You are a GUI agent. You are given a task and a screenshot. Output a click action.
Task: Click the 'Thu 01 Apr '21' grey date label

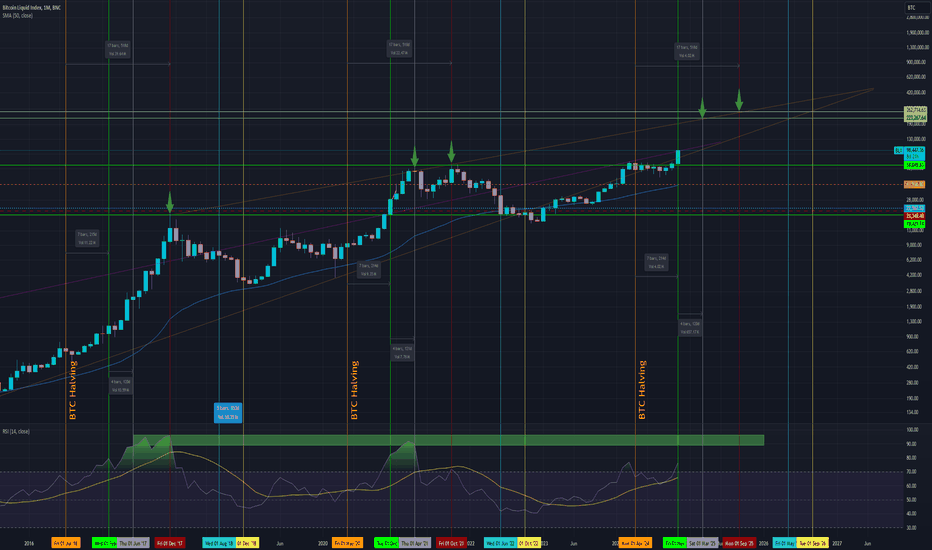click(x=415, y=543)
